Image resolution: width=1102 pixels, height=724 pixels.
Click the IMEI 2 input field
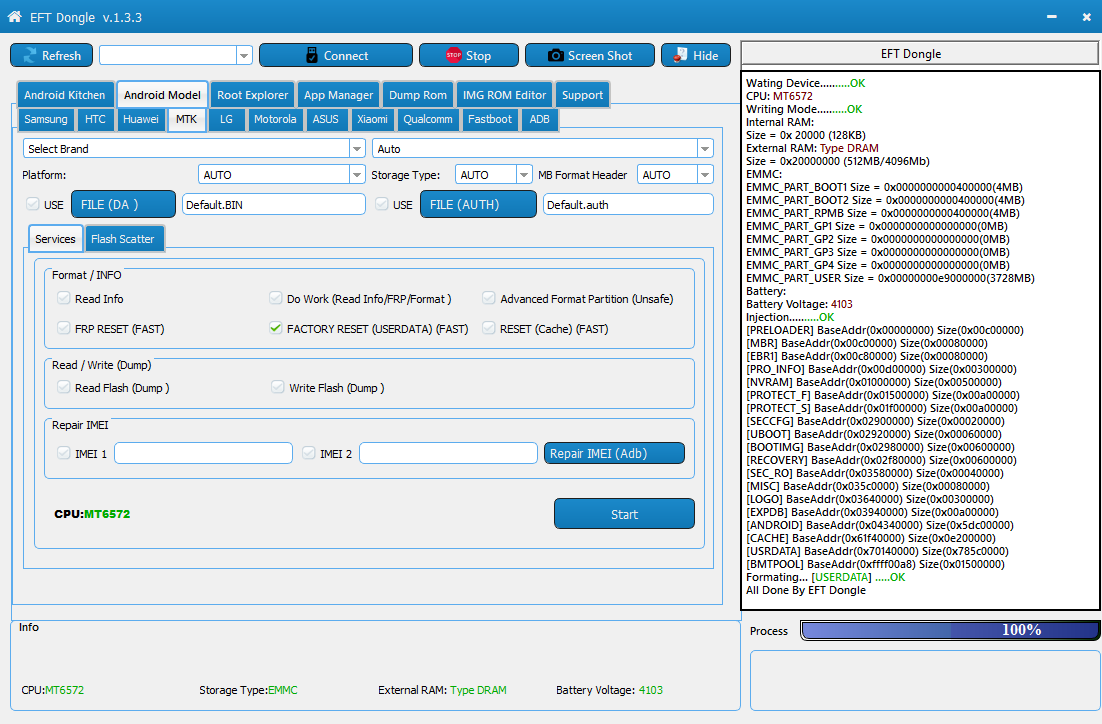point(448,453)
